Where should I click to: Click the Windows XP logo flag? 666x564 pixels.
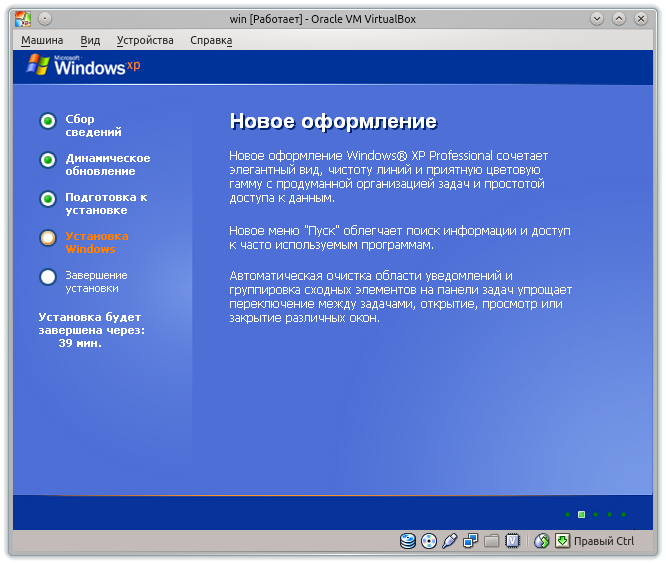tap(38, 65)
